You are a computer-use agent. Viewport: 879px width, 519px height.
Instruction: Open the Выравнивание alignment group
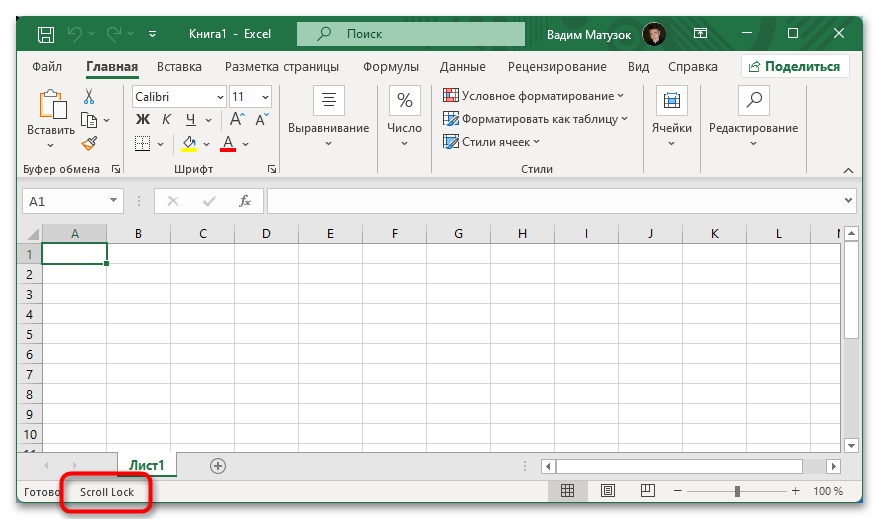(x=329, y=117)
